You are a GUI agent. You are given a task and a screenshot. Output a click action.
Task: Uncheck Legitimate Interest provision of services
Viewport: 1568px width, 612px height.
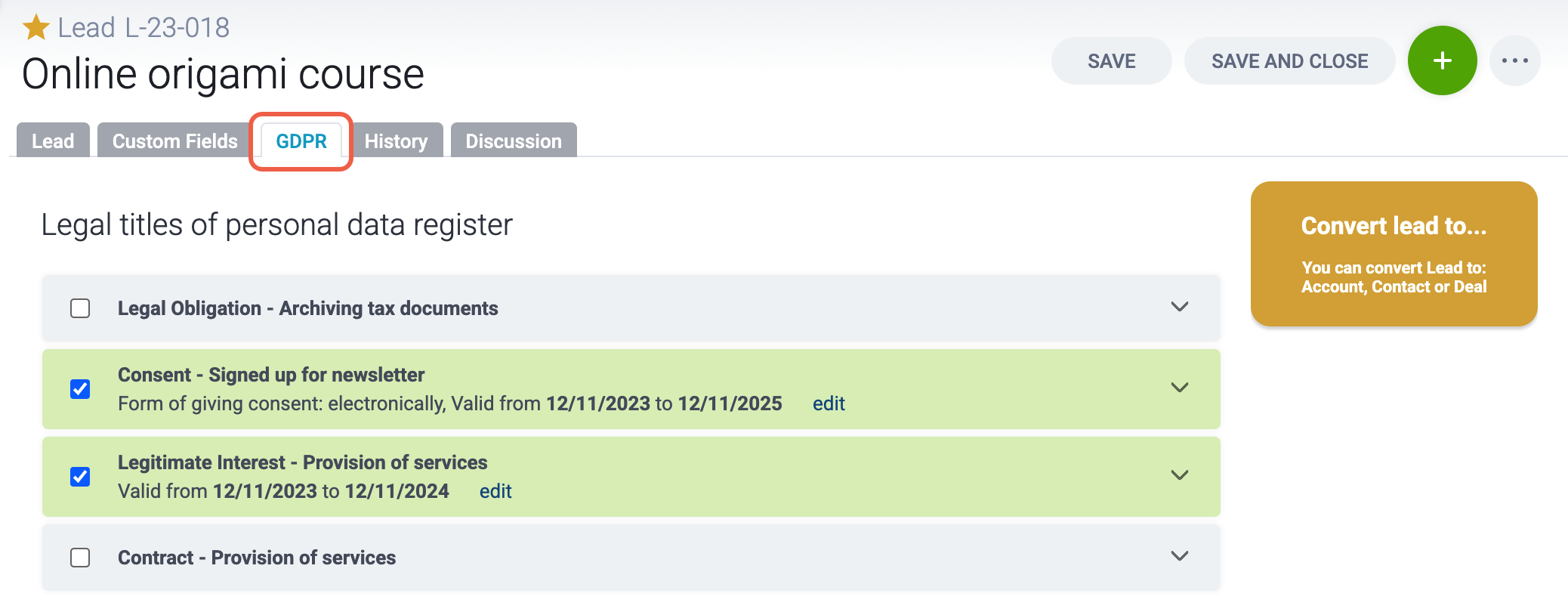click(80, 477)
